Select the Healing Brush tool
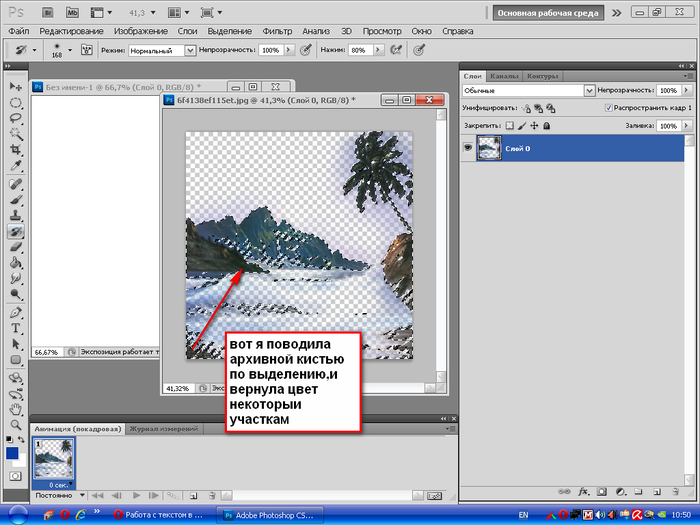This screenshot has height=525, width=700. [16, 183]
